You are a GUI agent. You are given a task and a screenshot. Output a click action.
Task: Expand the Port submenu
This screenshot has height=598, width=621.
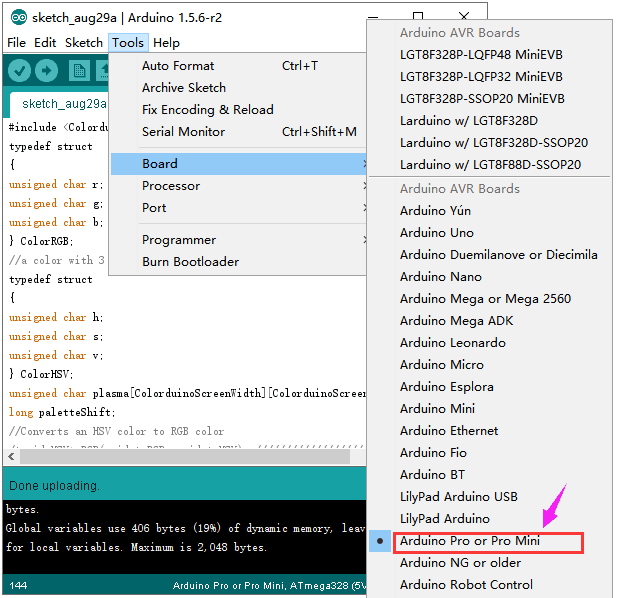(239, 208)
